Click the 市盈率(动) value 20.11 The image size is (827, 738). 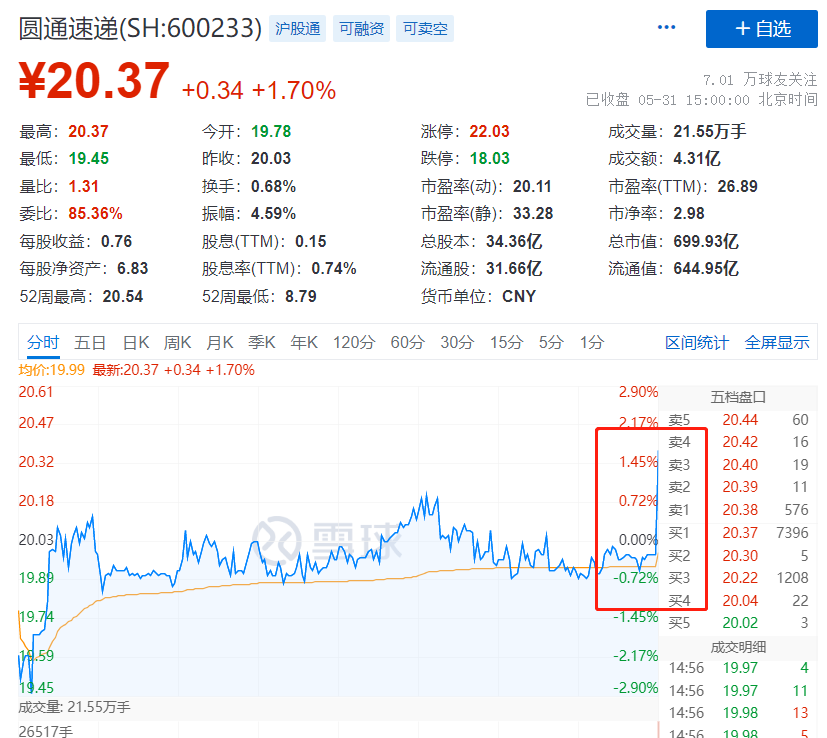pyautogui.click(x=532, y=186)
